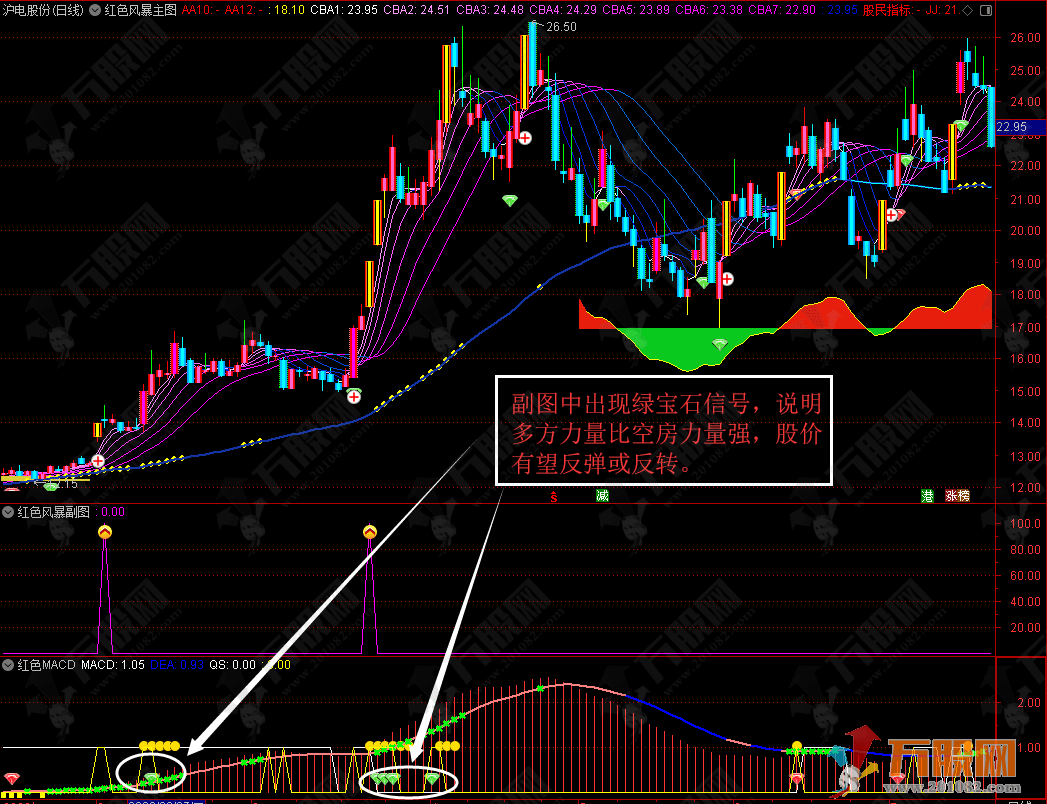The width and height of the screenshot is (1047, 804).
Task: Click the 100.0 axis label in 副图
Action: point(1025,524)
